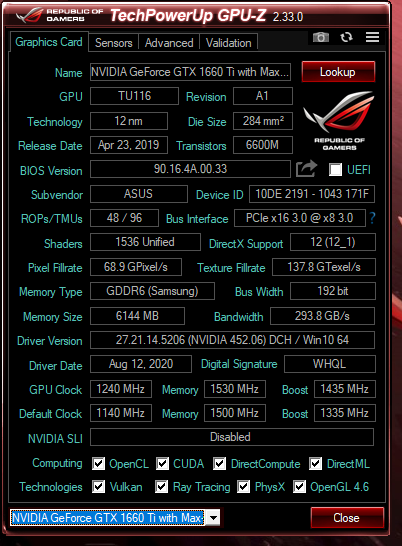402x546 pixels.
Task: Open the Advanced tab
Action: click(x=169, y=43)
